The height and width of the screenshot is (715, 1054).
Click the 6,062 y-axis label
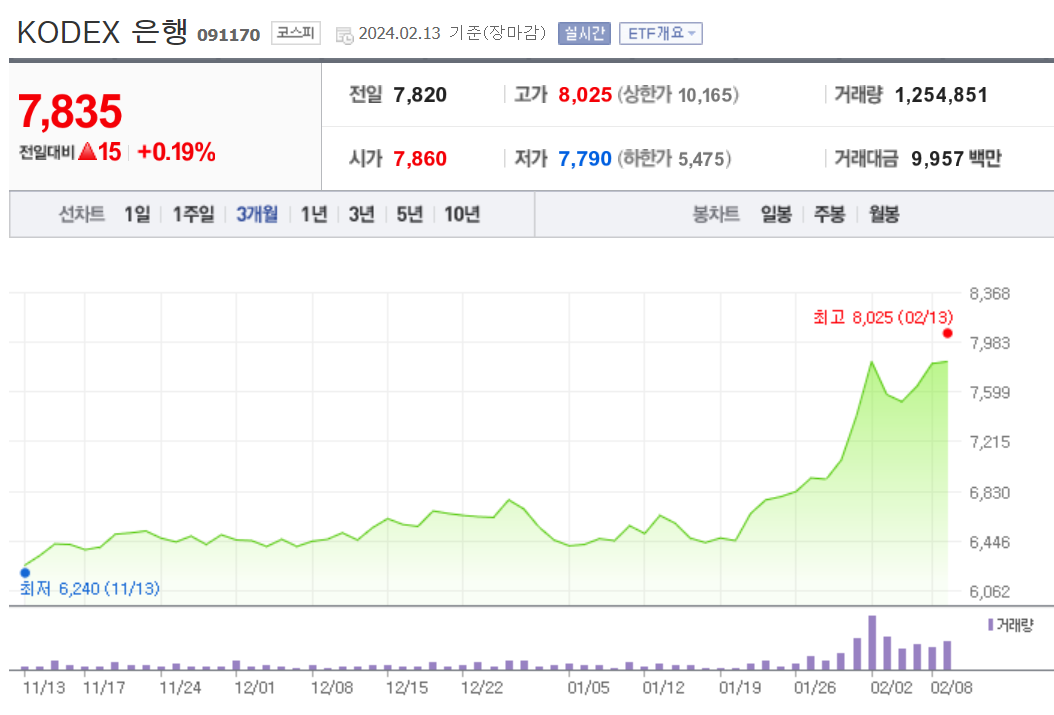pos(989,591)
